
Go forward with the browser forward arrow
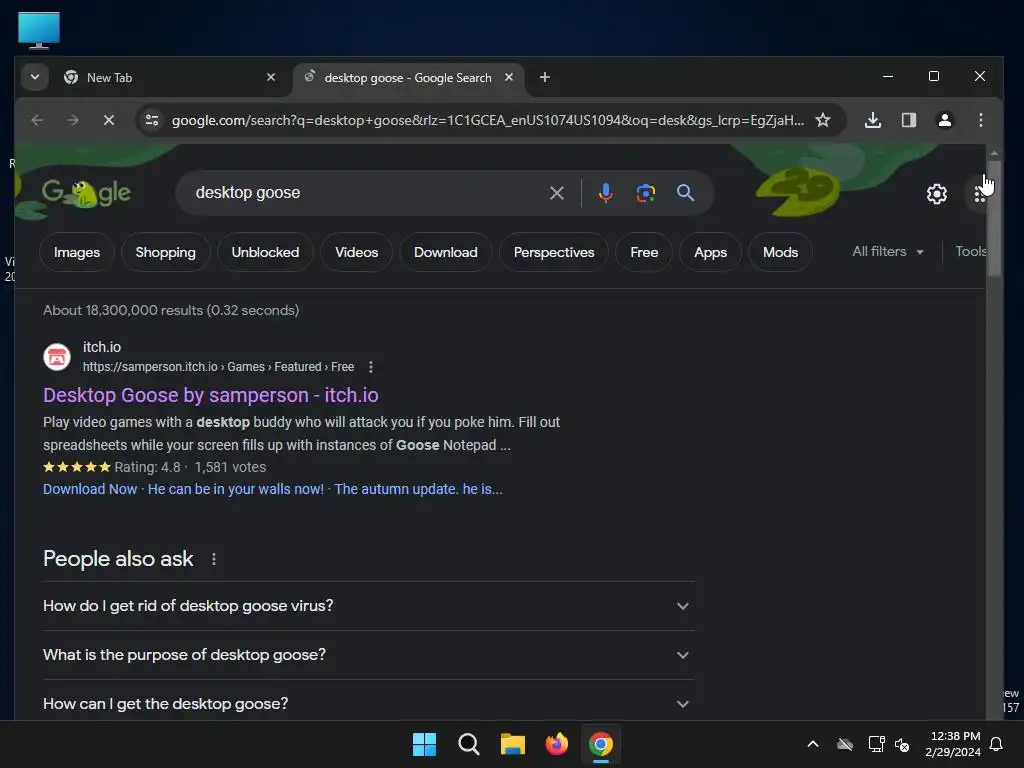(x=73, y=120)
